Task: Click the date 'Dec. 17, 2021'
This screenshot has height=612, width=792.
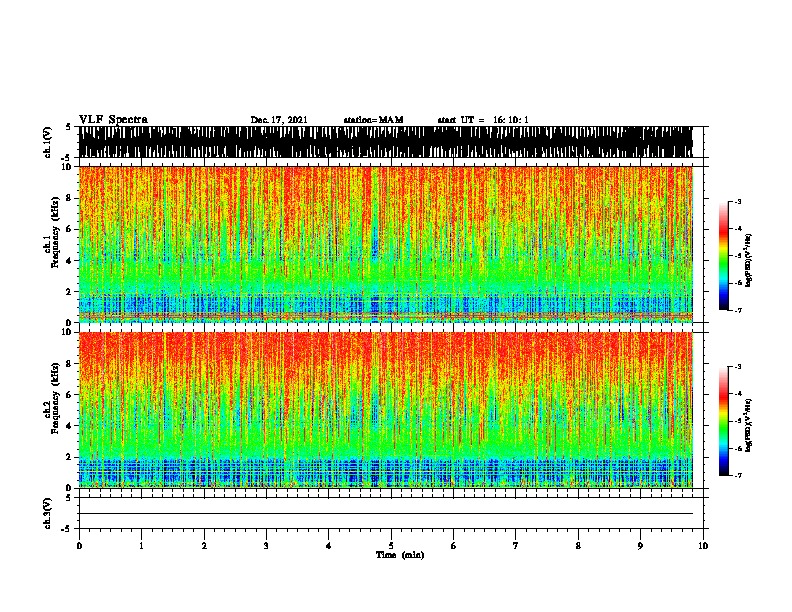Action: (279, 120)
